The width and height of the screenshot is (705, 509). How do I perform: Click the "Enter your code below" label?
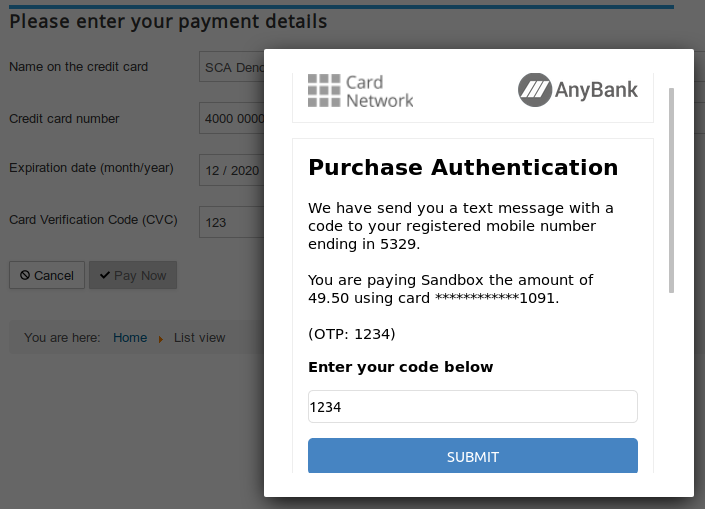pos(401,367)
